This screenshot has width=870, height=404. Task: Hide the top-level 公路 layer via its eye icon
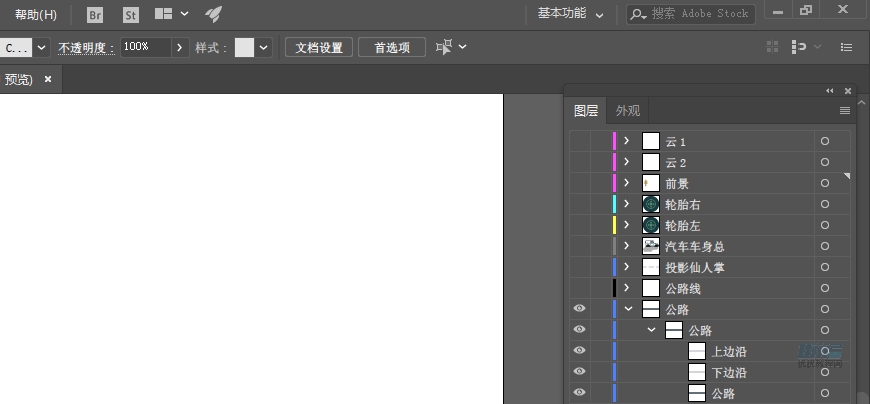pos(579,309)
